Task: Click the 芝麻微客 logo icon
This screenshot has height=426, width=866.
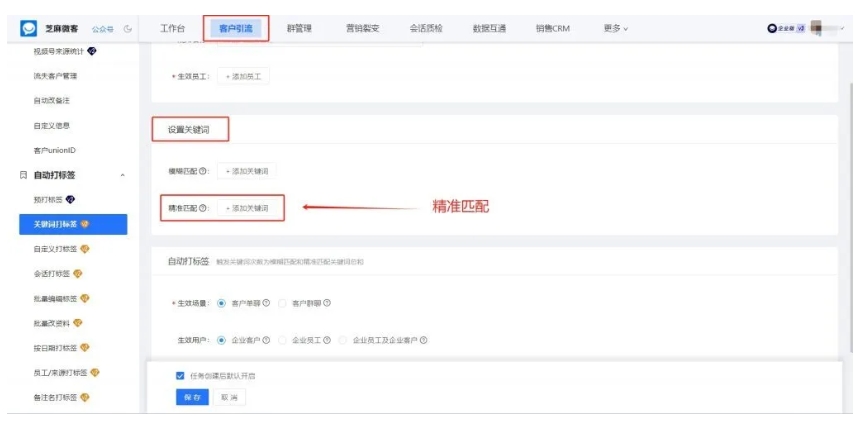Action: coord(28,28)
